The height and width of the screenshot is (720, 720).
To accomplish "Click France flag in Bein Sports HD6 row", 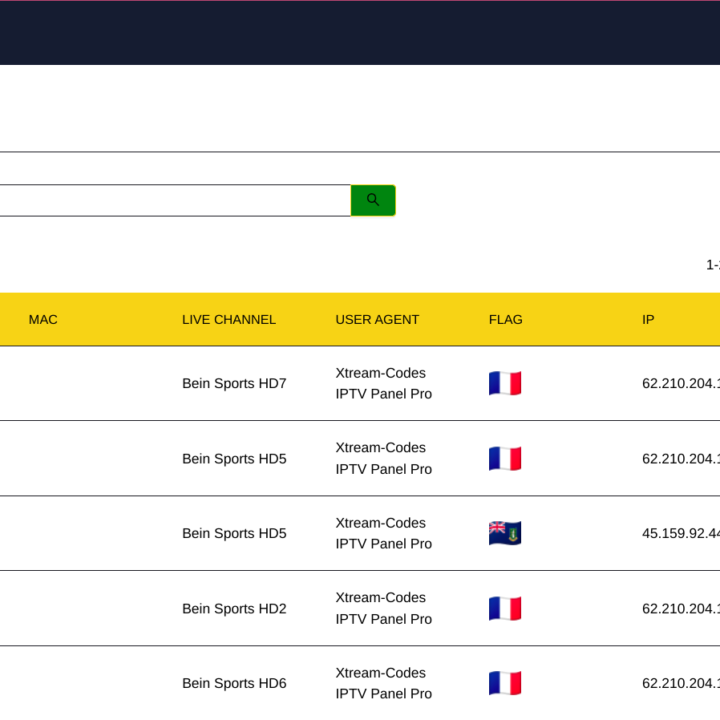I will (505, 683).
